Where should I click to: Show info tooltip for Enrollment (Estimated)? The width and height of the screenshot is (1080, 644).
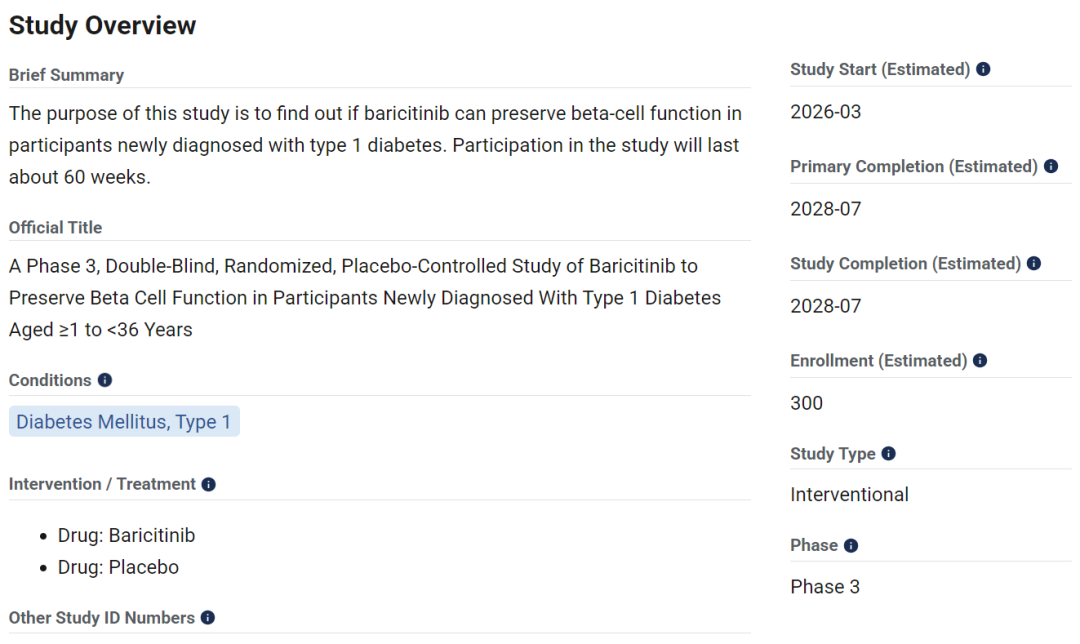pos(979,360)
